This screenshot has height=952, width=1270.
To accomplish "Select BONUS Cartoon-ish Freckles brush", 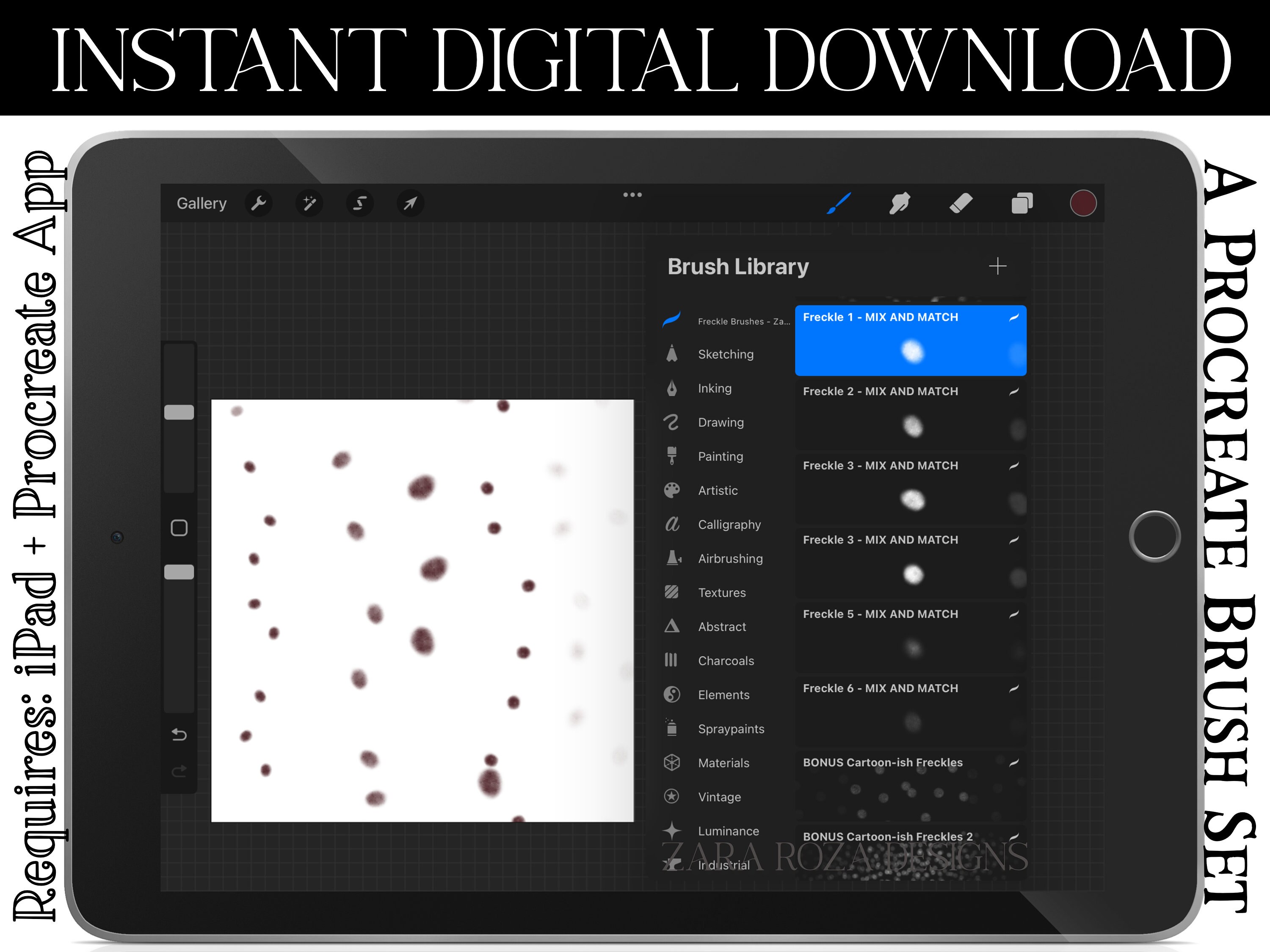I will click(x=911, y=786).
